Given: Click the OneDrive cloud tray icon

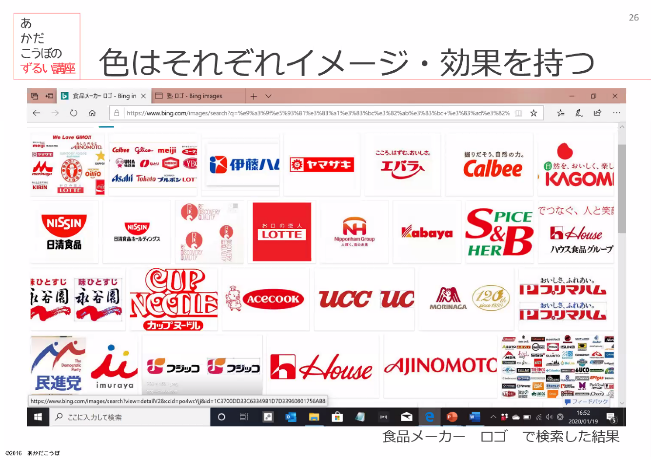Looking at the screenshot, I should pos(516,417).
